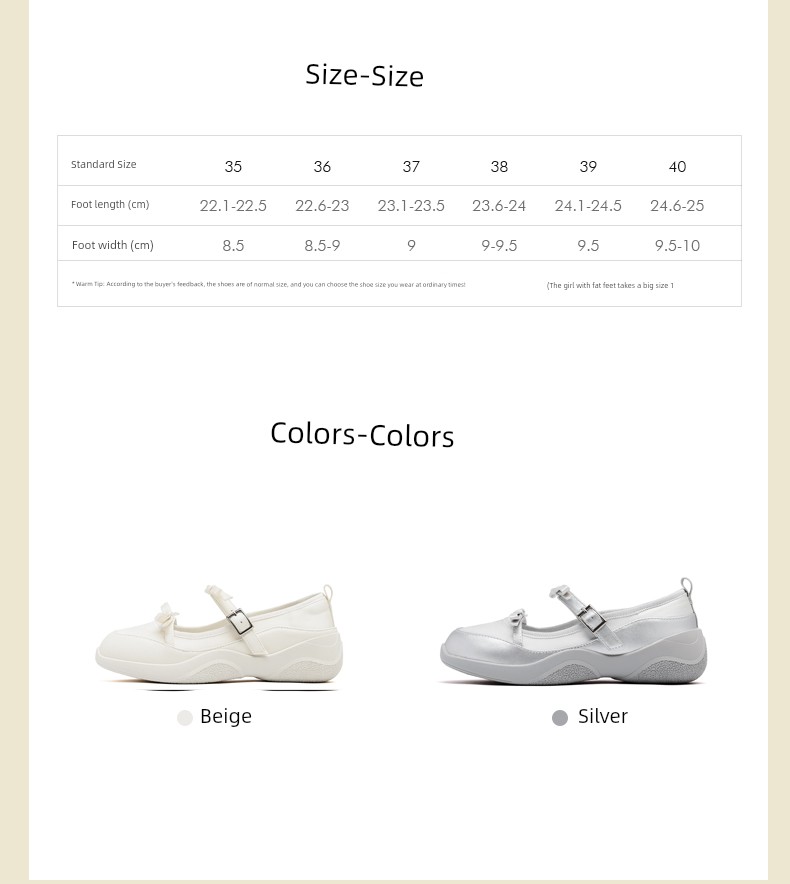Click size 37 in the size table
The height and width of the screenshot is (884, 790).
411,167
